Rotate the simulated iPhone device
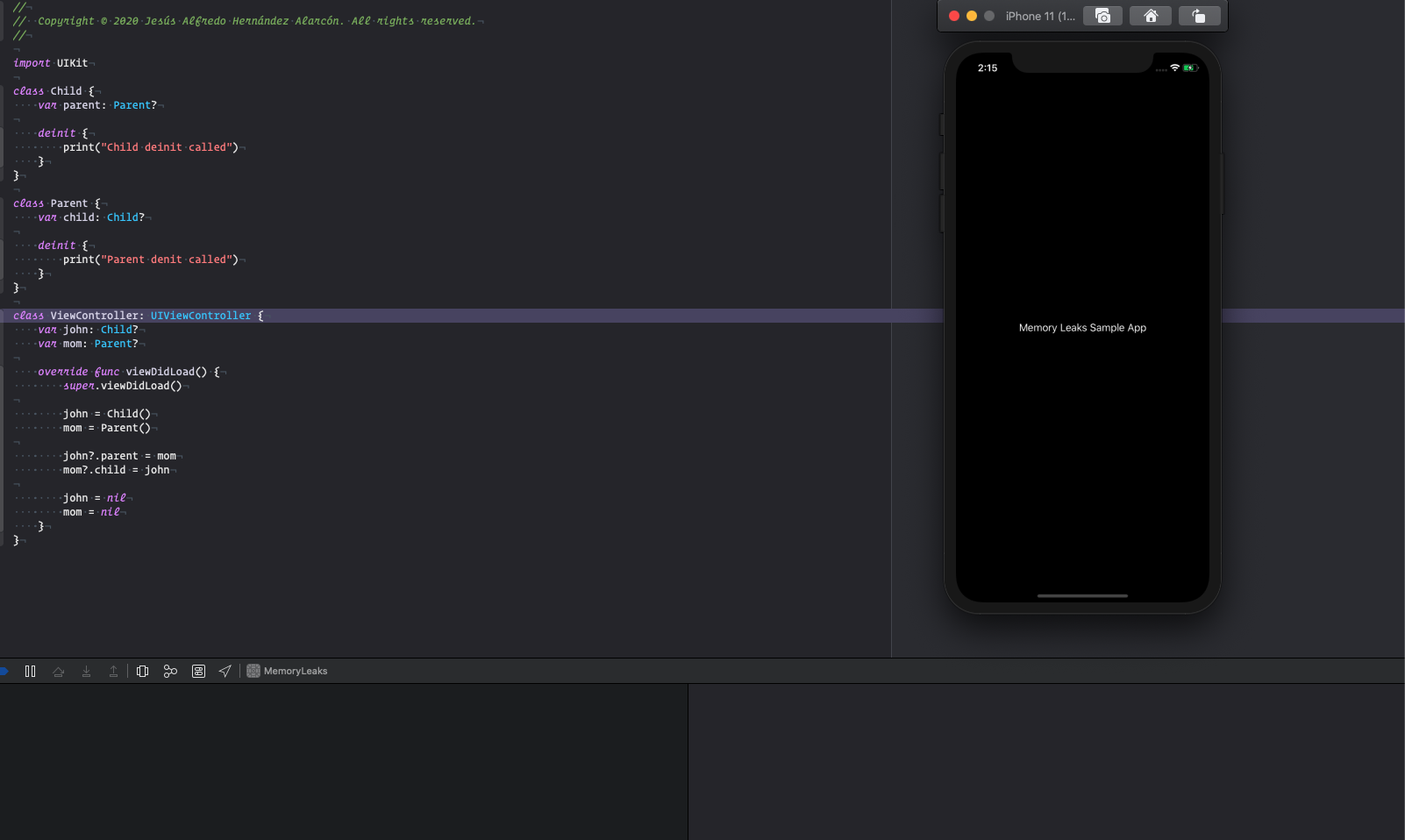 (x=1199, y=16)
